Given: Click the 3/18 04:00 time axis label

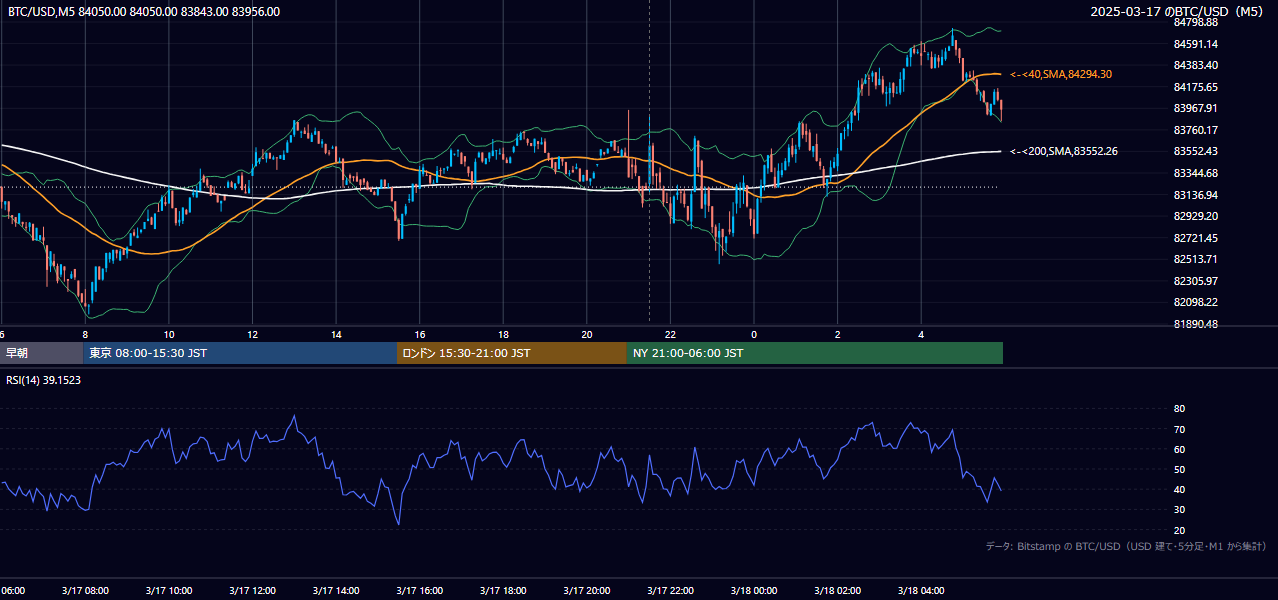Looking at the screenshot, I should (922, 591).
